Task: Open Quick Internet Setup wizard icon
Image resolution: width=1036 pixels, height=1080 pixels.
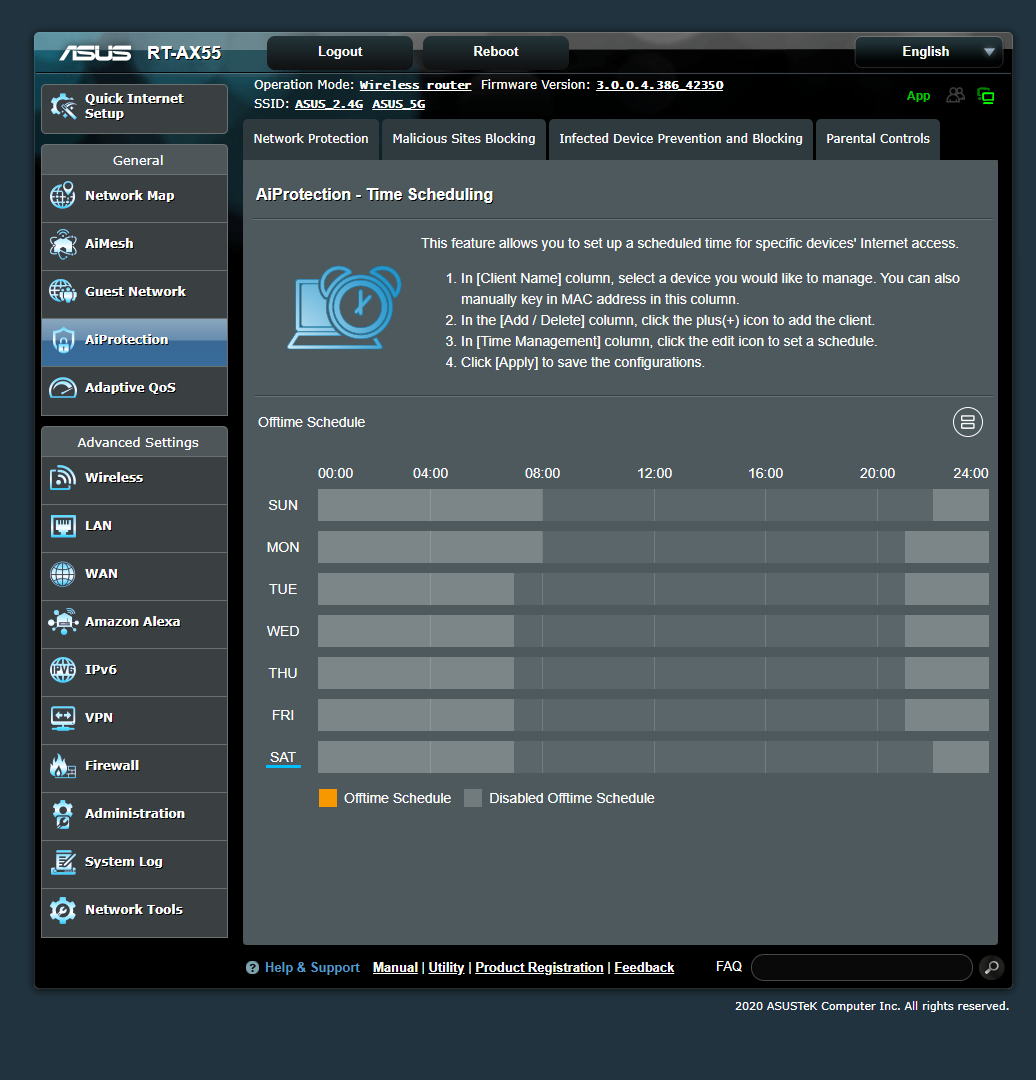Action: point(63,107)
